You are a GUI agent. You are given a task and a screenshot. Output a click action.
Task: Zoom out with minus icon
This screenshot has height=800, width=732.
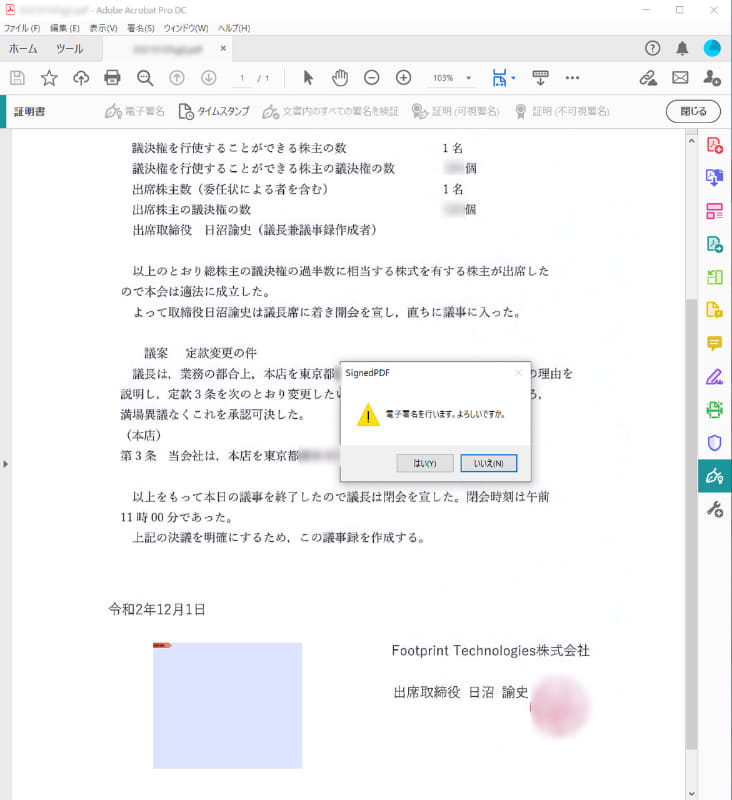pos(371,78)
